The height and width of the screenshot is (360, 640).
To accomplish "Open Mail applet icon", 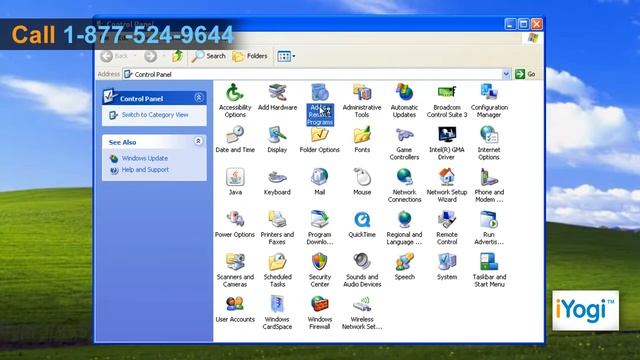I will point(320,182).
